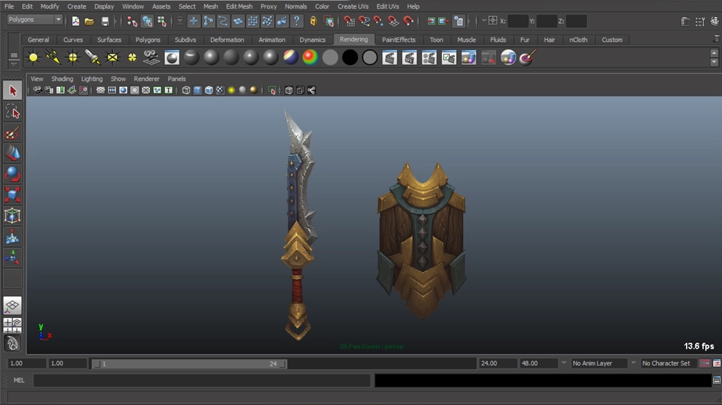722x405 pixels.
Task: Toggle textured display in viewport panel
Action: (220, 90)
